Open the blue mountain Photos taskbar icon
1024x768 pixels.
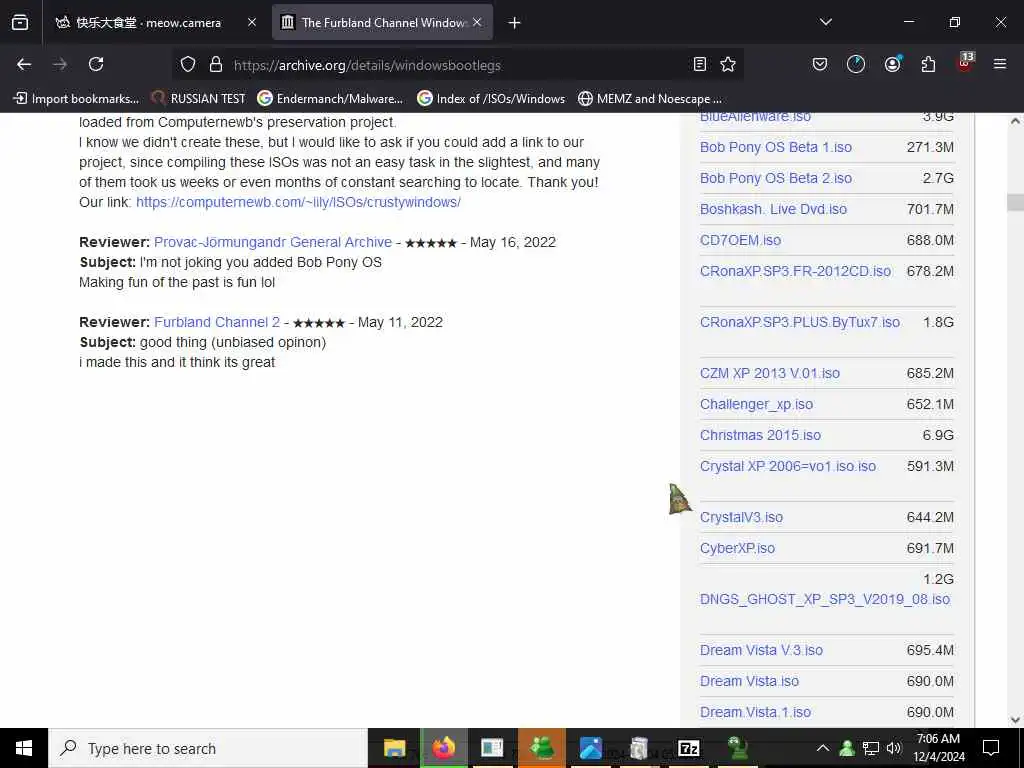click(590, 748)
